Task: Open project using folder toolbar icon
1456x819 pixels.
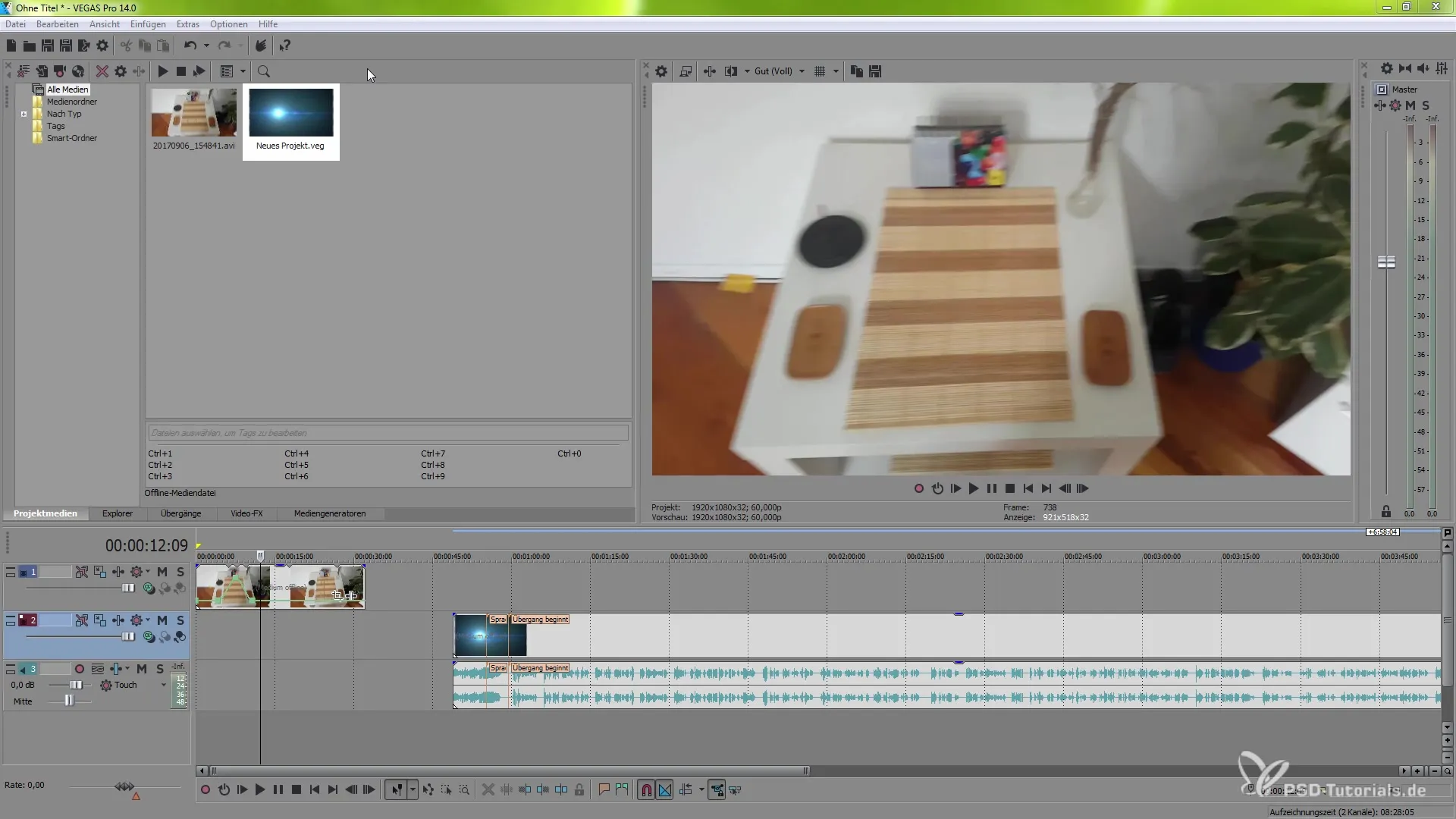Action: [x=30, y=46]
